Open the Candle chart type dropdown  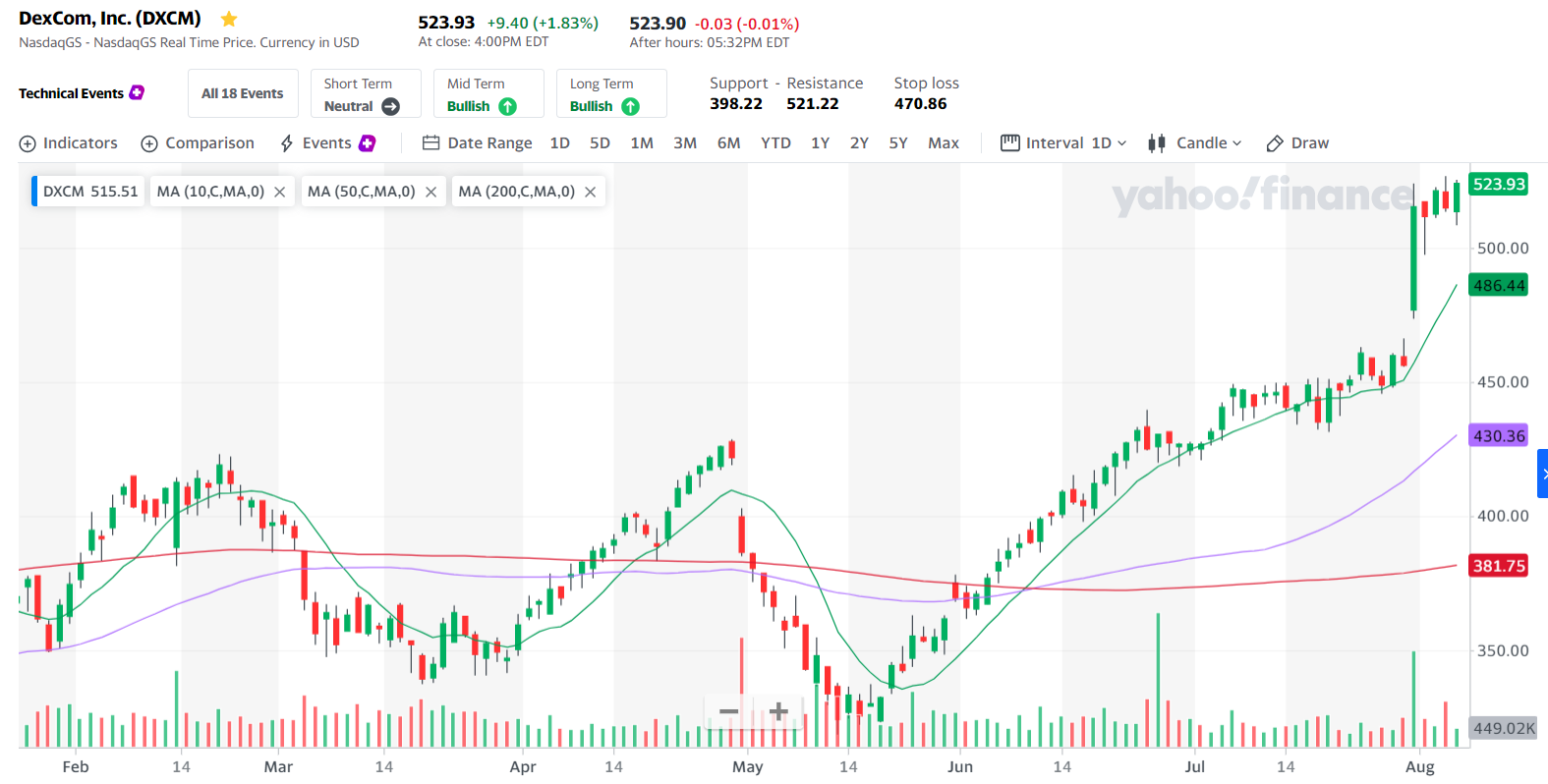coord(1209,143)
